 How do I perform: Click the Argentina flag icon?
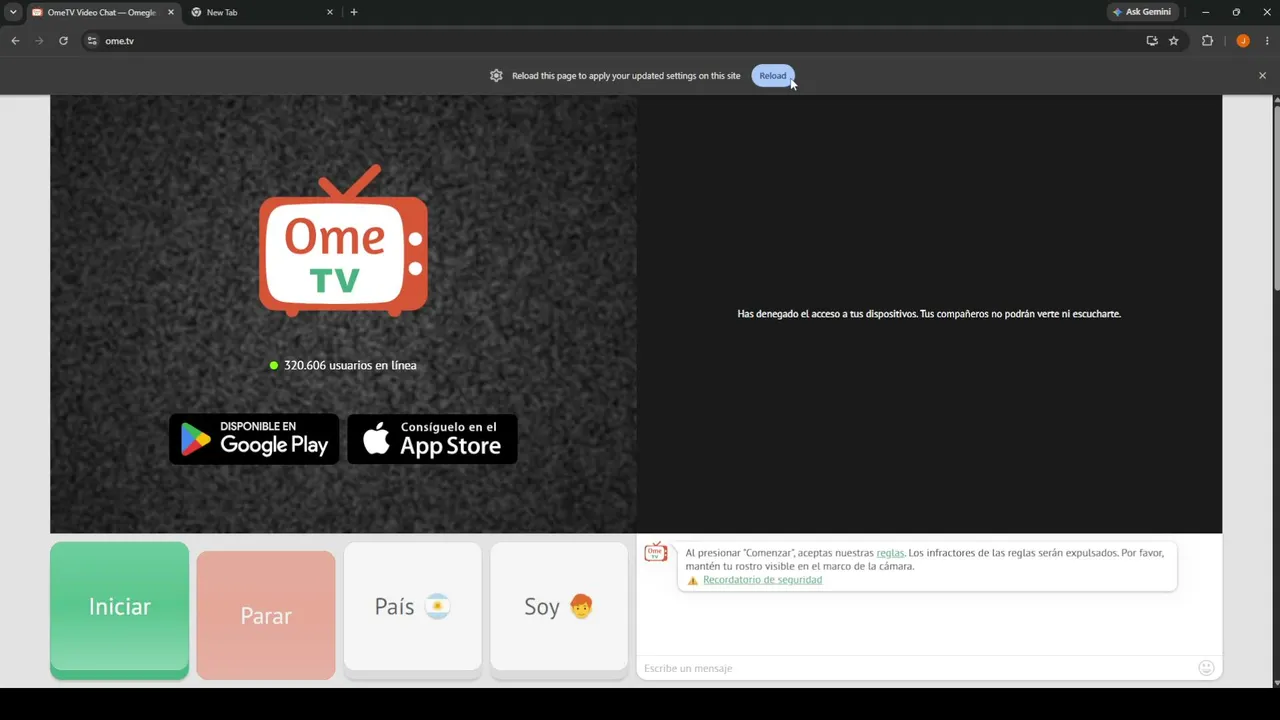pos(438,607)
